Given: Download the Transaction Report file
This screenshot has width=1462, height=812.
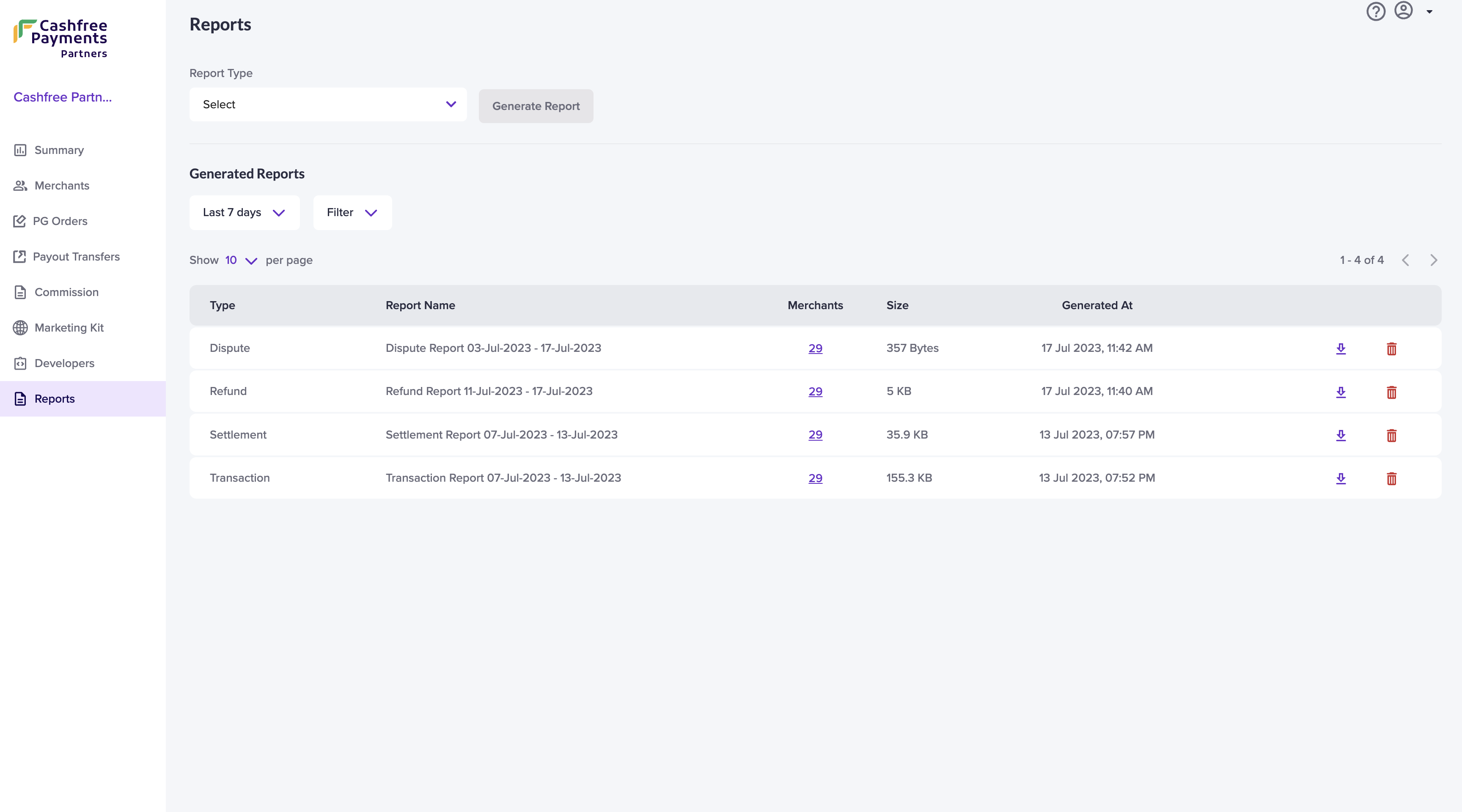Looking at the screenshot, I should click(1341, 478).
